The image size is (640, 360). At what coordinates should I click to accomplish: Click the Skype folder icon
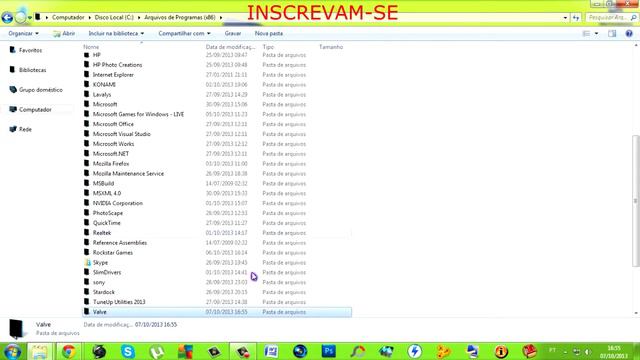(87, 262)
